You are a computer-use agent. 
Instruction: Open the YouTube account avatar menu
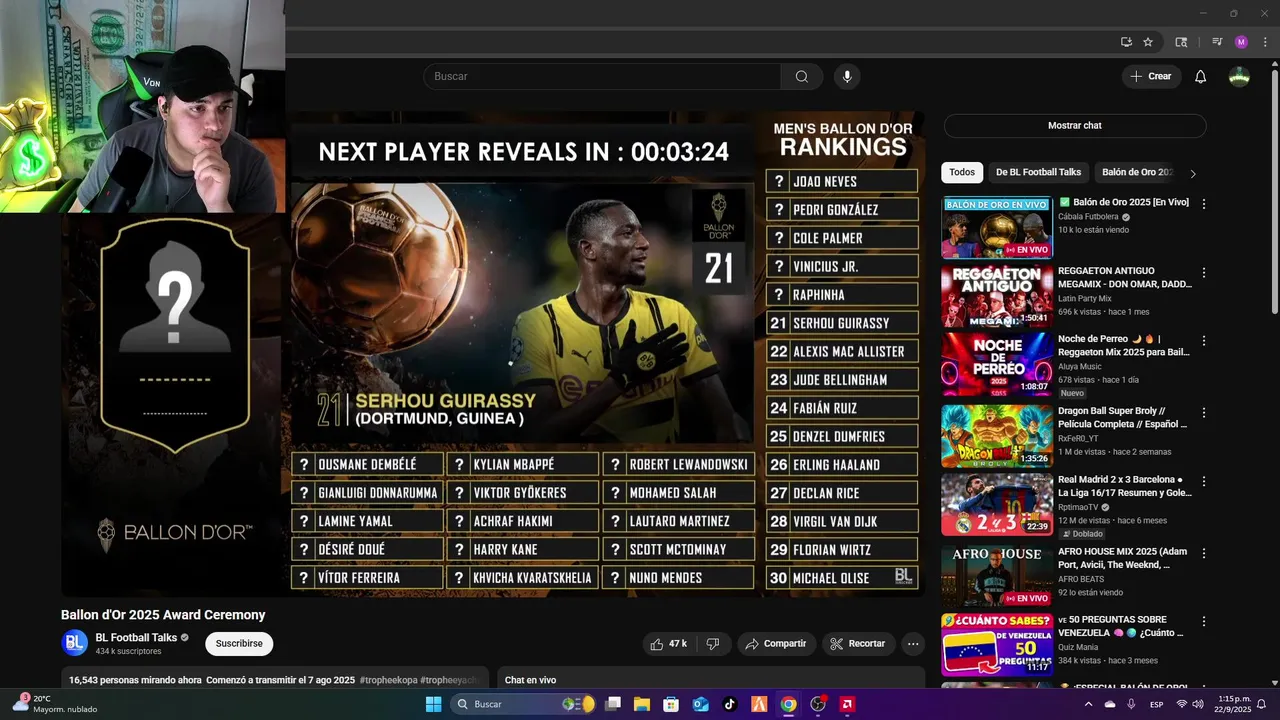point(1239,77)
